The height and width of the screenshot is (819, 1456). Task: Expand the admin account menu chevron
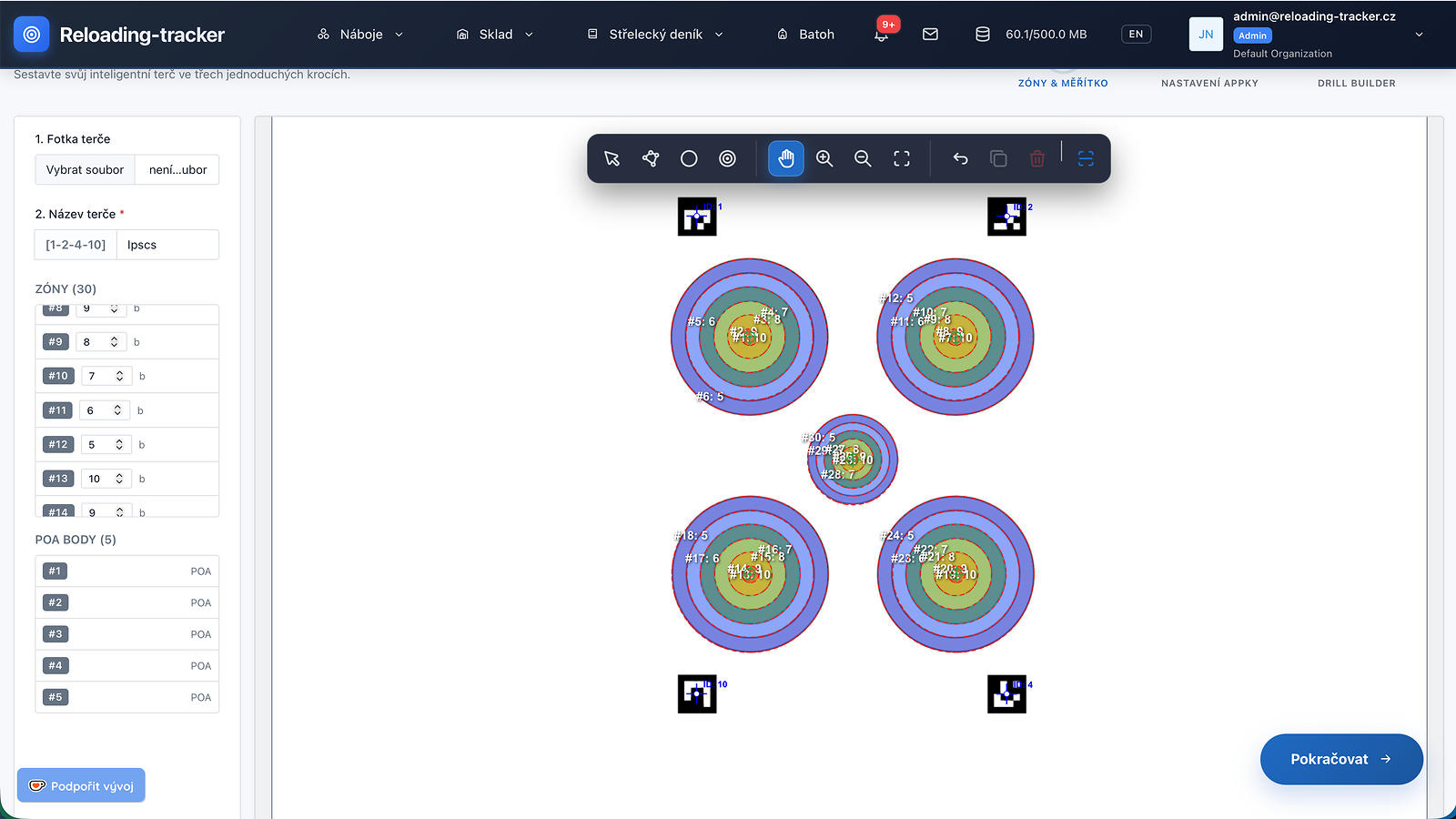click(x=1419, y=34)
